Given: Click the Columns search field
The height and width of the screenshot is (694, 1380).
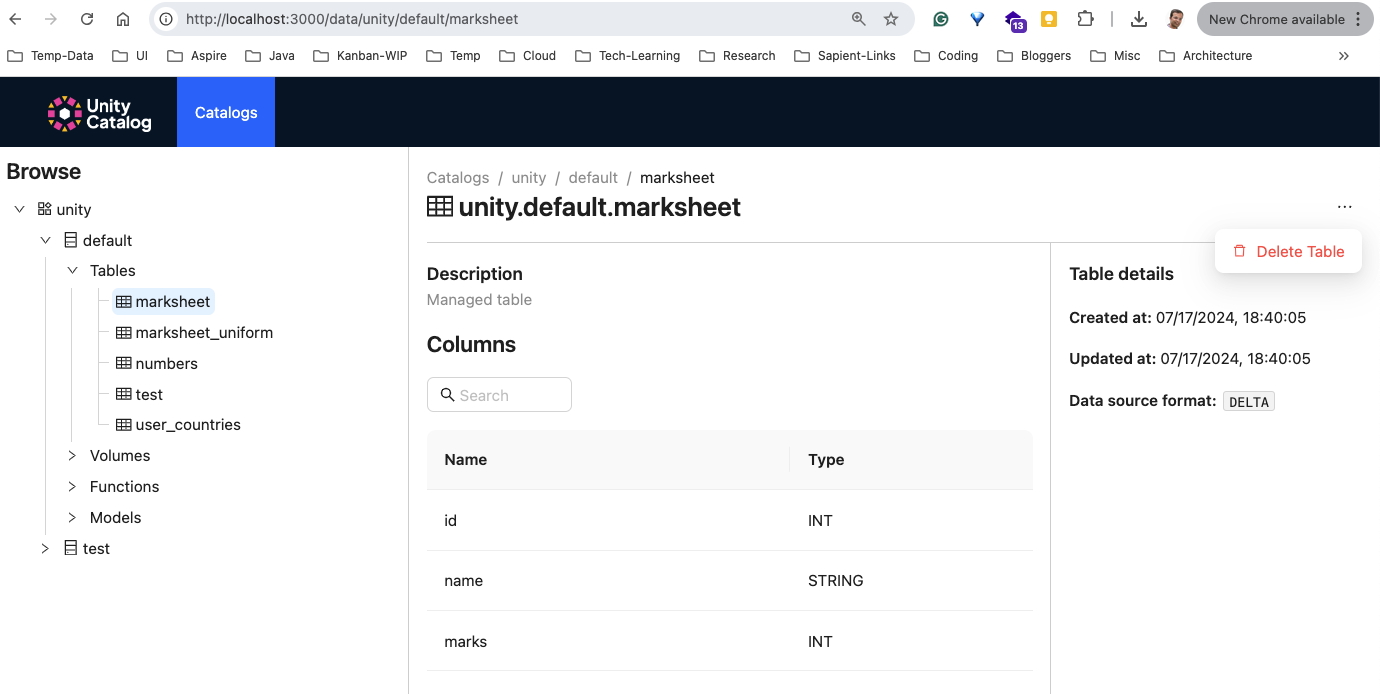Looking at the screenshot, I should coord(499,395).
